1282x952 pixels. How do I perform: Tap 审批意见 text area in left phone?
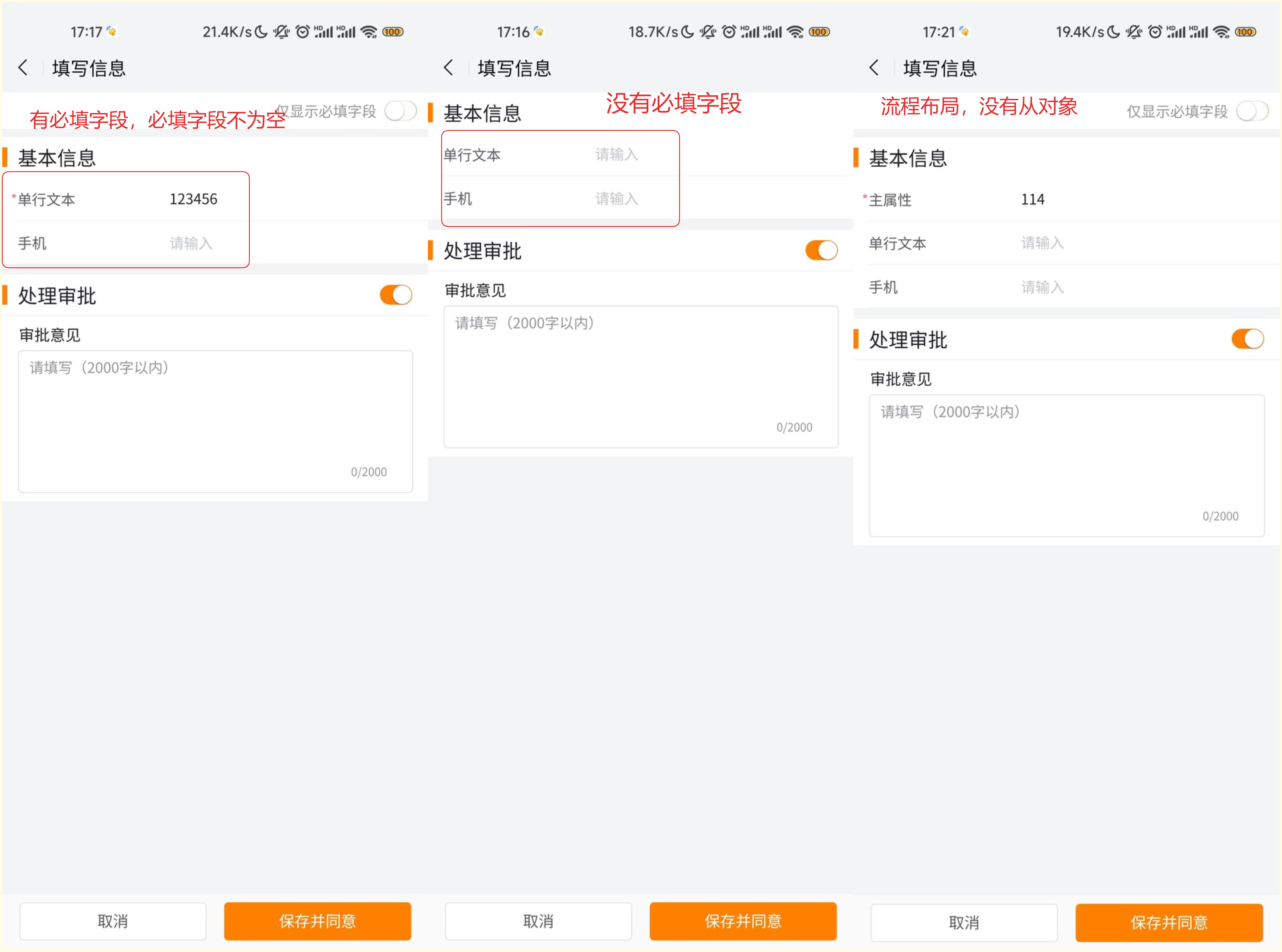pos(216,421)
